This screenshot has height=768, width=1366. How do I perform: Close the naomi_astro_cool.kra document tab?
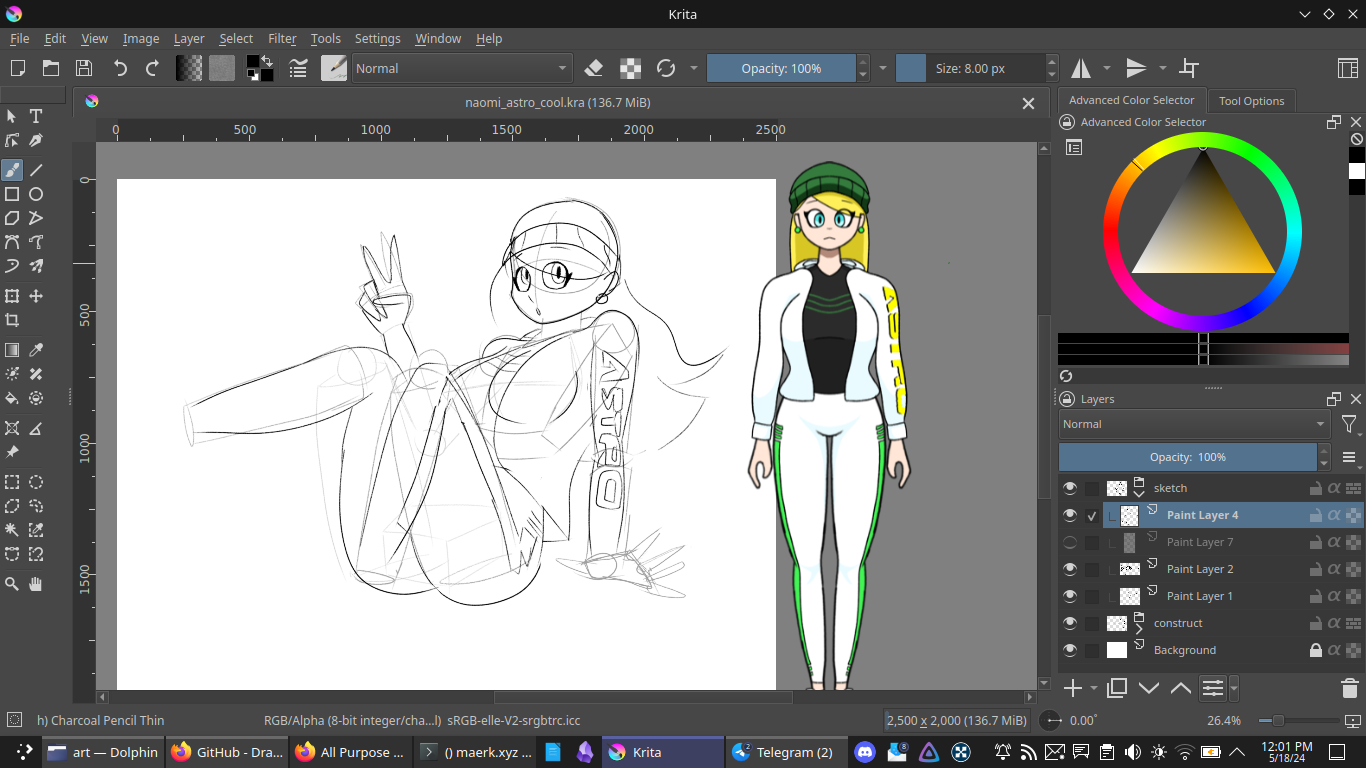click(x=1028, y=103)
